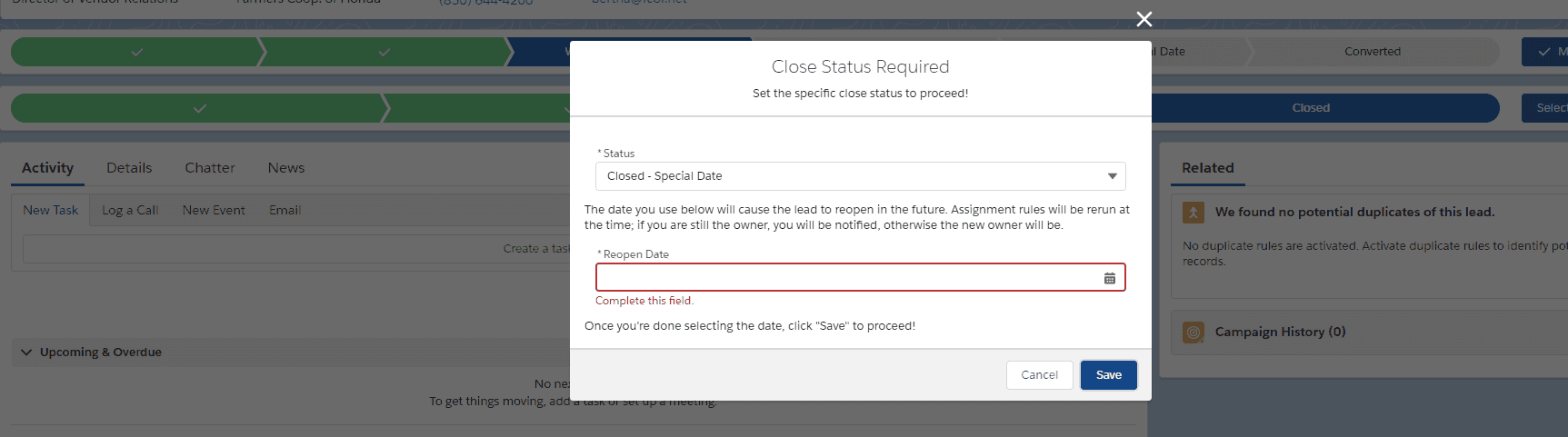Click the second completed checkmark stage in top path
The image size is (1568, 437).
pyautogui.click(x=385, y=52)
